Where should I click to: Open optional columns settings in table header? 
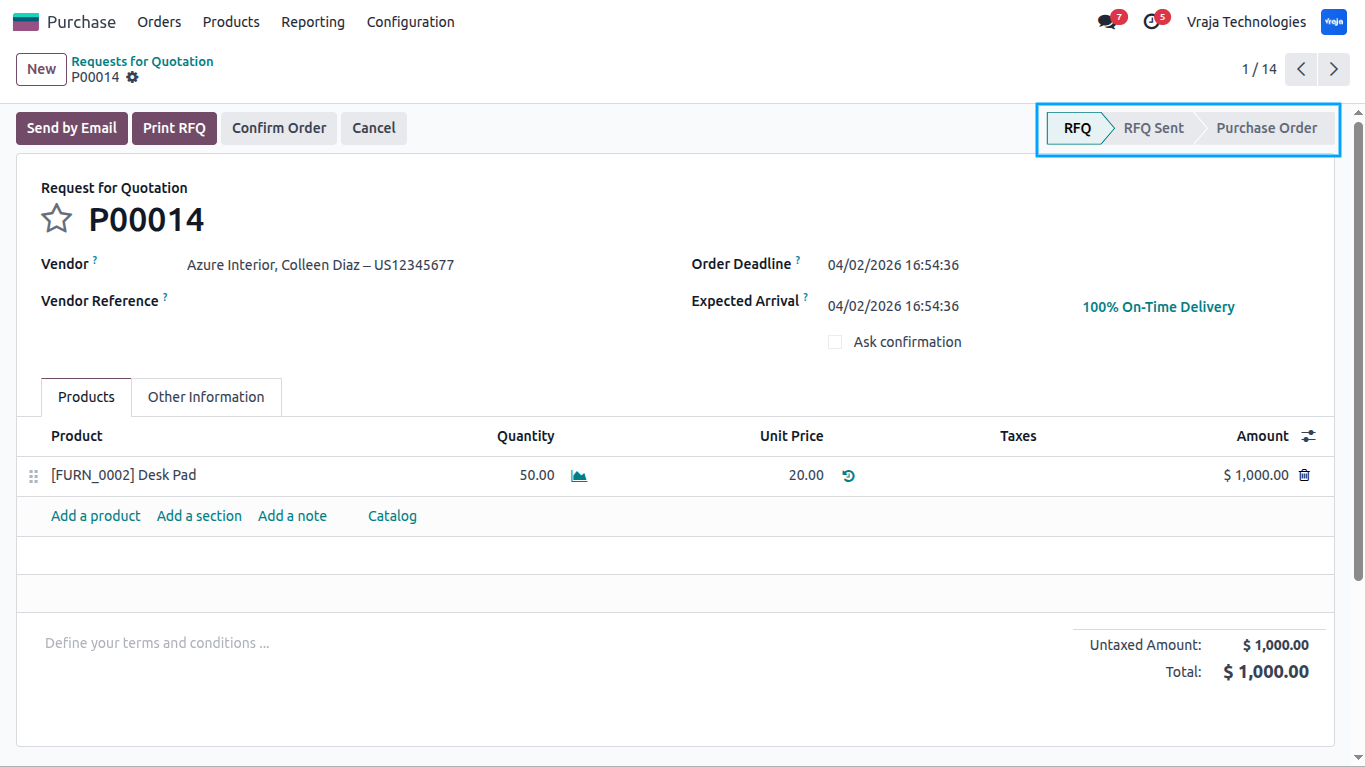click(x=1309, y=436)
